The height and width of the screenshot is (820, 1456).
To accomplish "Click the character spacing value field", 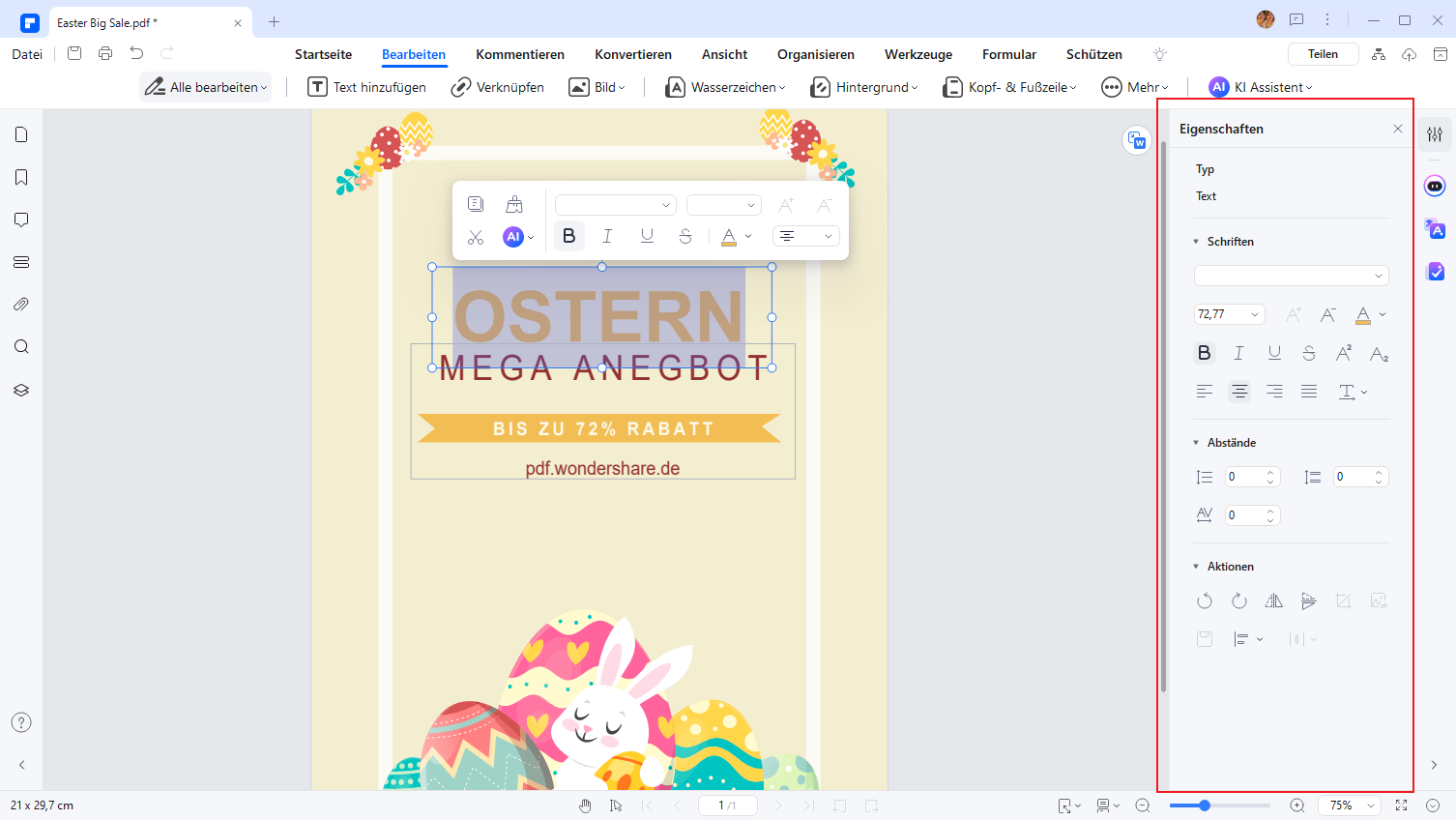I will pos(1252,515).
